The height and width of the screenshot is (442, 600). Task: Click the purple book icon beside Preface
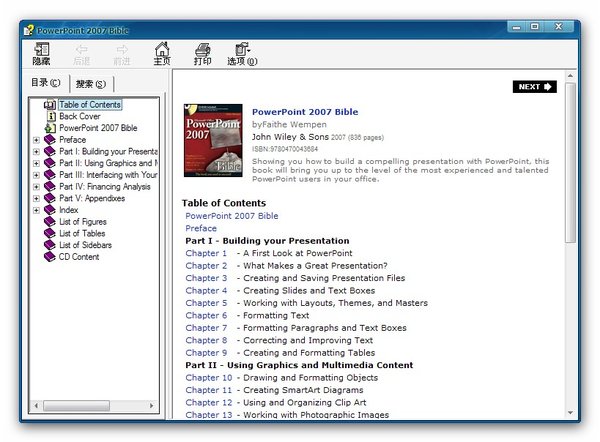tap(50, 140)
